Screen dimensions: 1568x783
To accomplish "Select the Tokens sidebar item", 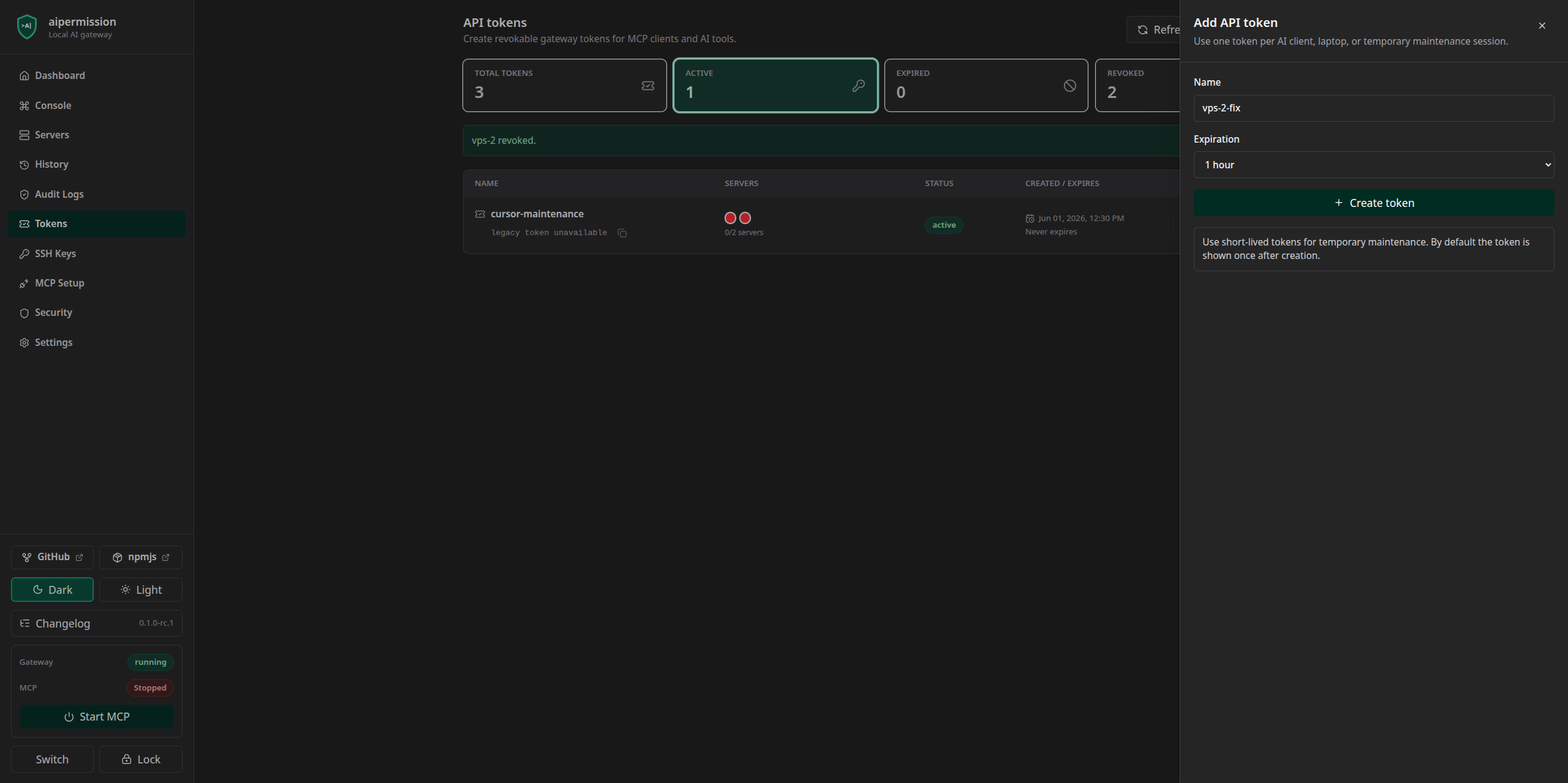I will pyautogui.click(x=97, y=224).
